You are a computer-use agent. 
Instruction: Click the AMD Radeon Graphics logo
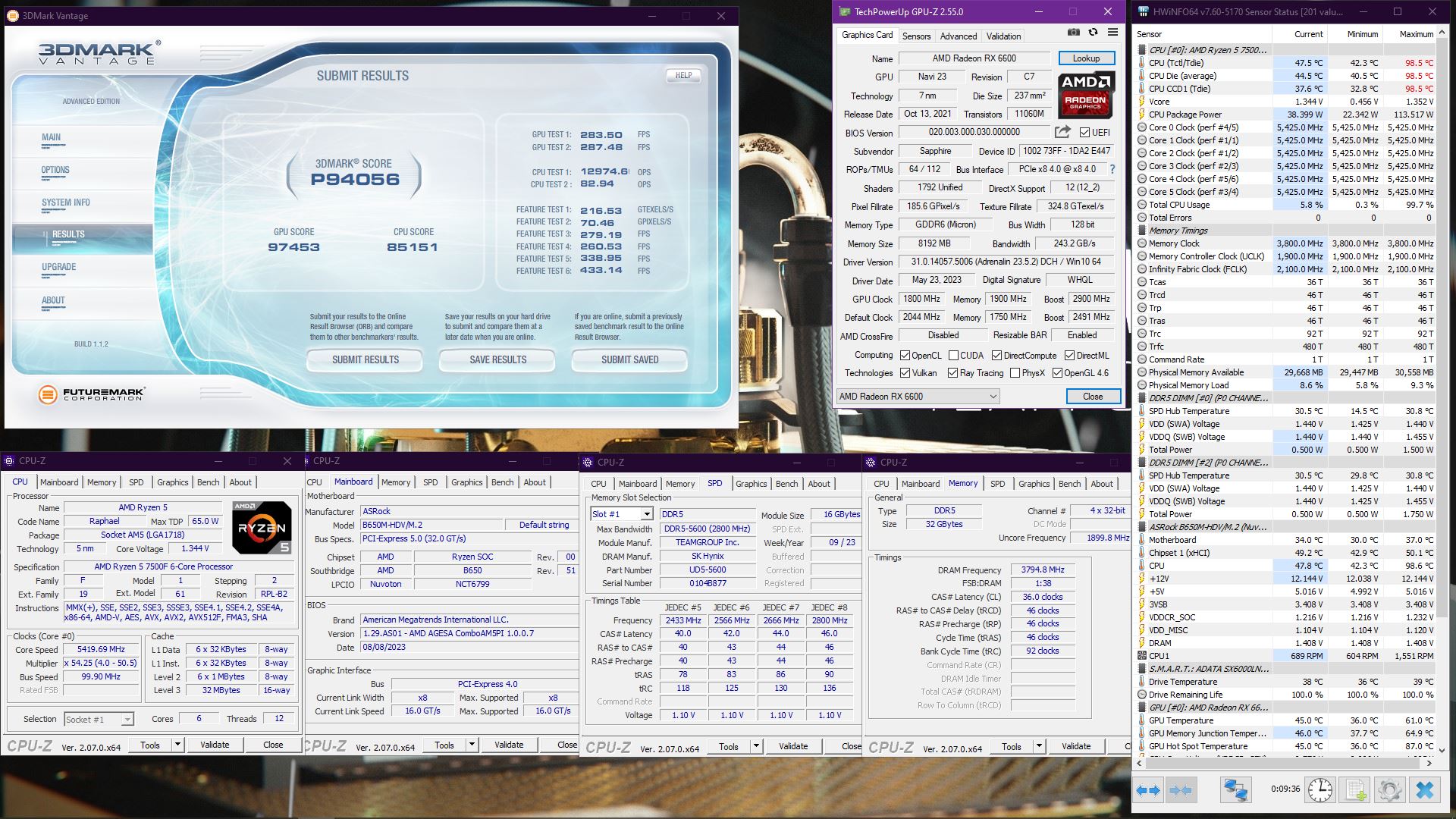(x=1086, y=96)
